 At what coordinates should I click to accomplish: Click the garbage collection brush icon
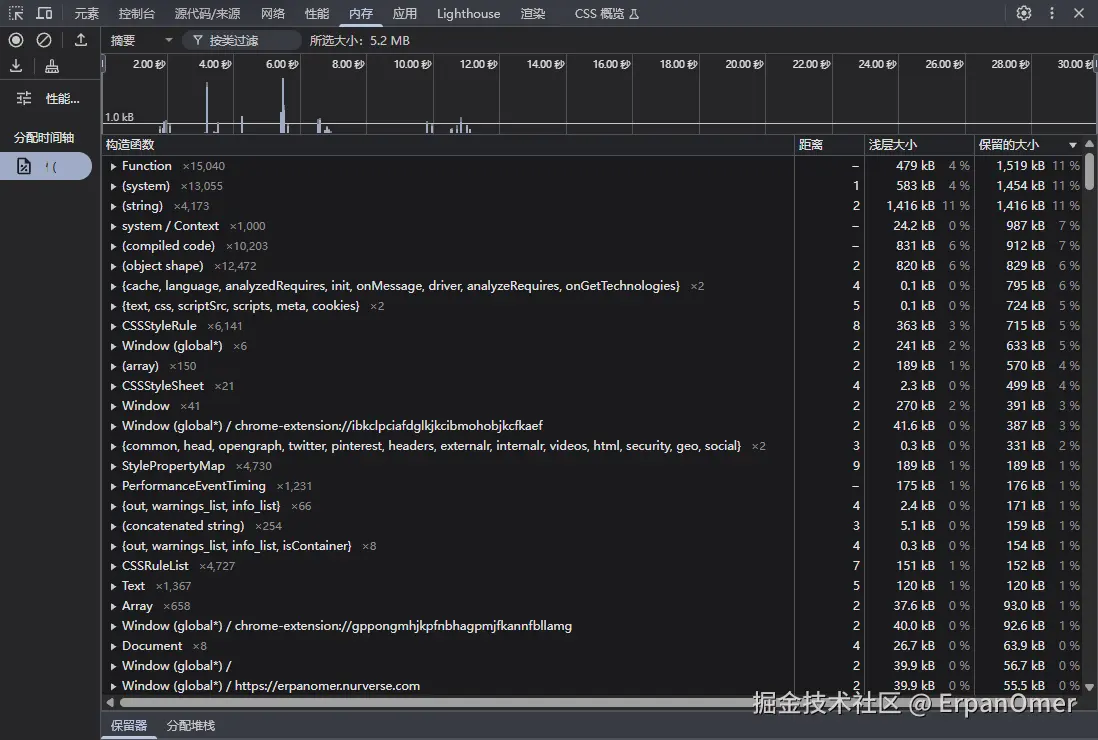[50, 66]
